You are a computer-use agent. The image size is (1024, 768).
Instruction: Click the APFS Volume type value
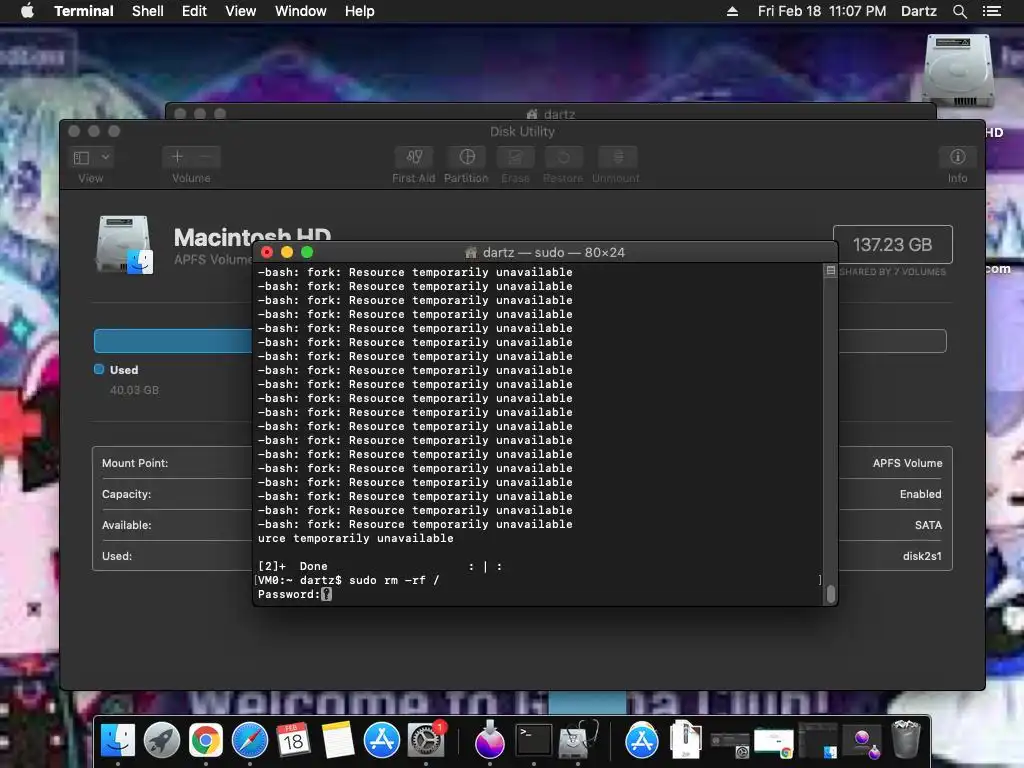click(x=907, y=463)
